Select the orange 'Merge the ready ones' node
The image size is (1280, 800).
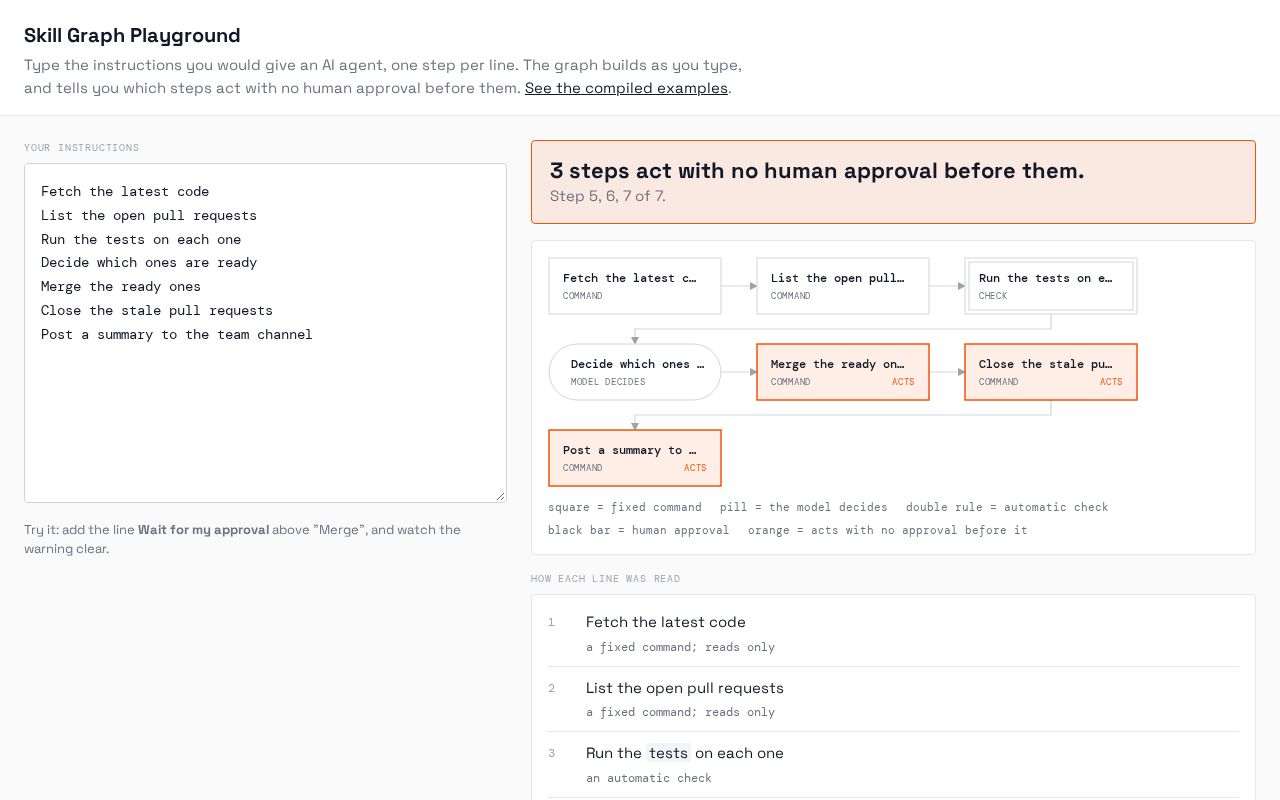tap(843, 372)
